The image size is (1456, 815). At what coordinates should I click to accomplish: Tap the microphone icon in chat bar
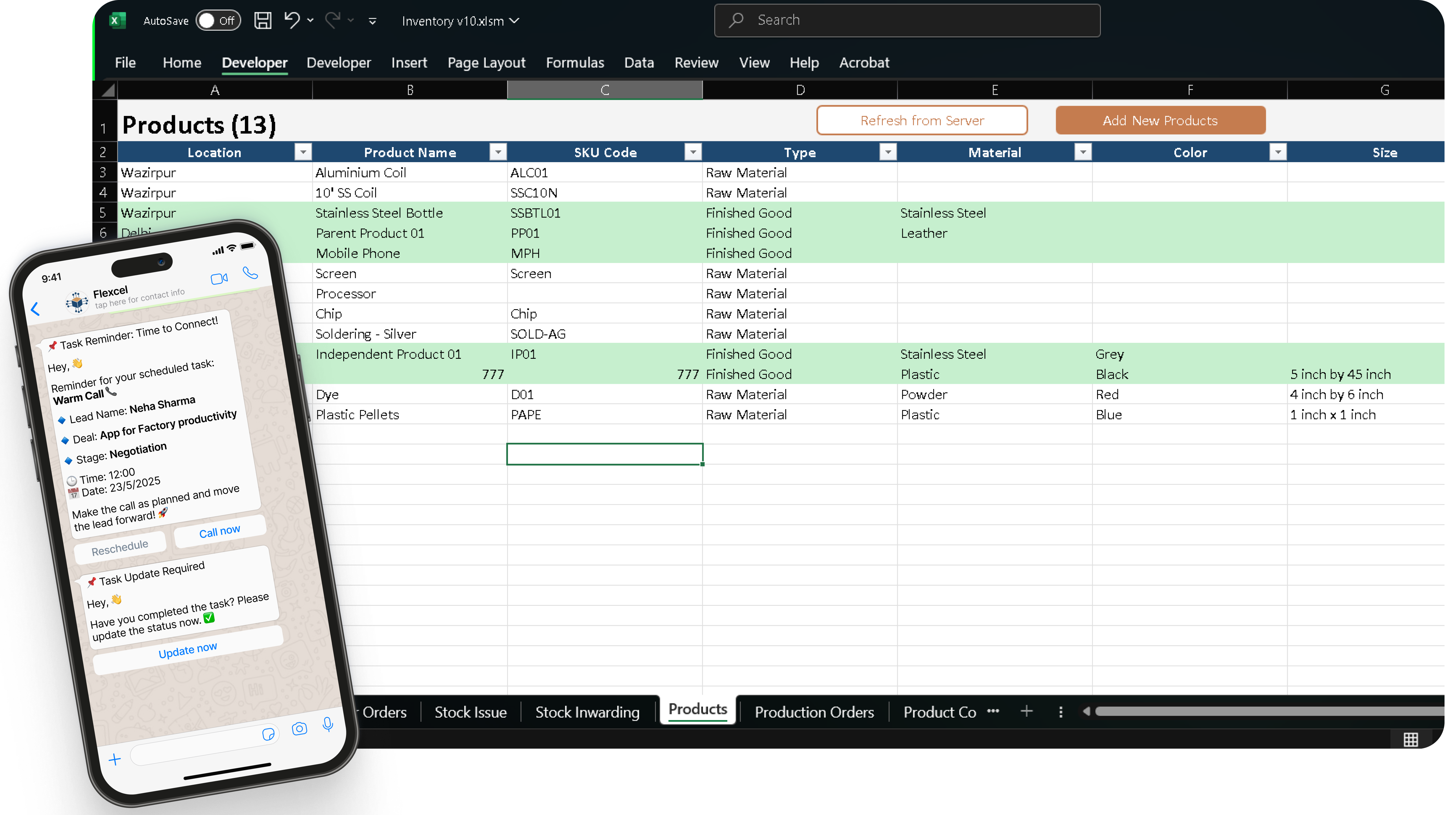pyautogui.click(x=327, y=724)
